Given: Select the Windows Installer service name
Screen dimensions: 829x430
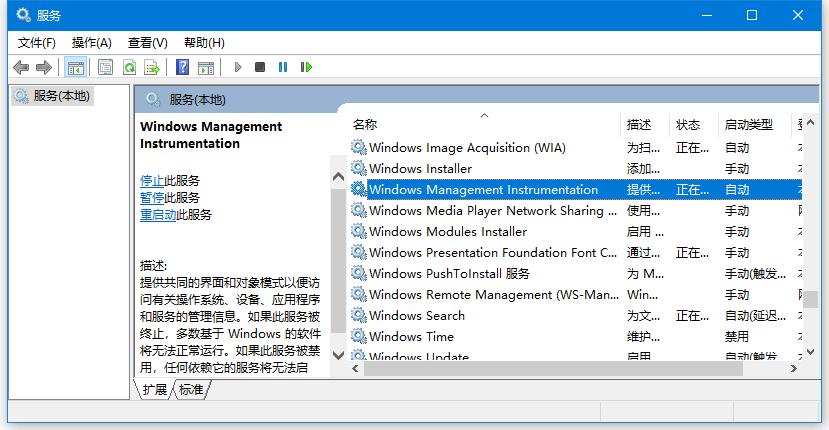Looking at the screenshot, I should tap(420, 169).
